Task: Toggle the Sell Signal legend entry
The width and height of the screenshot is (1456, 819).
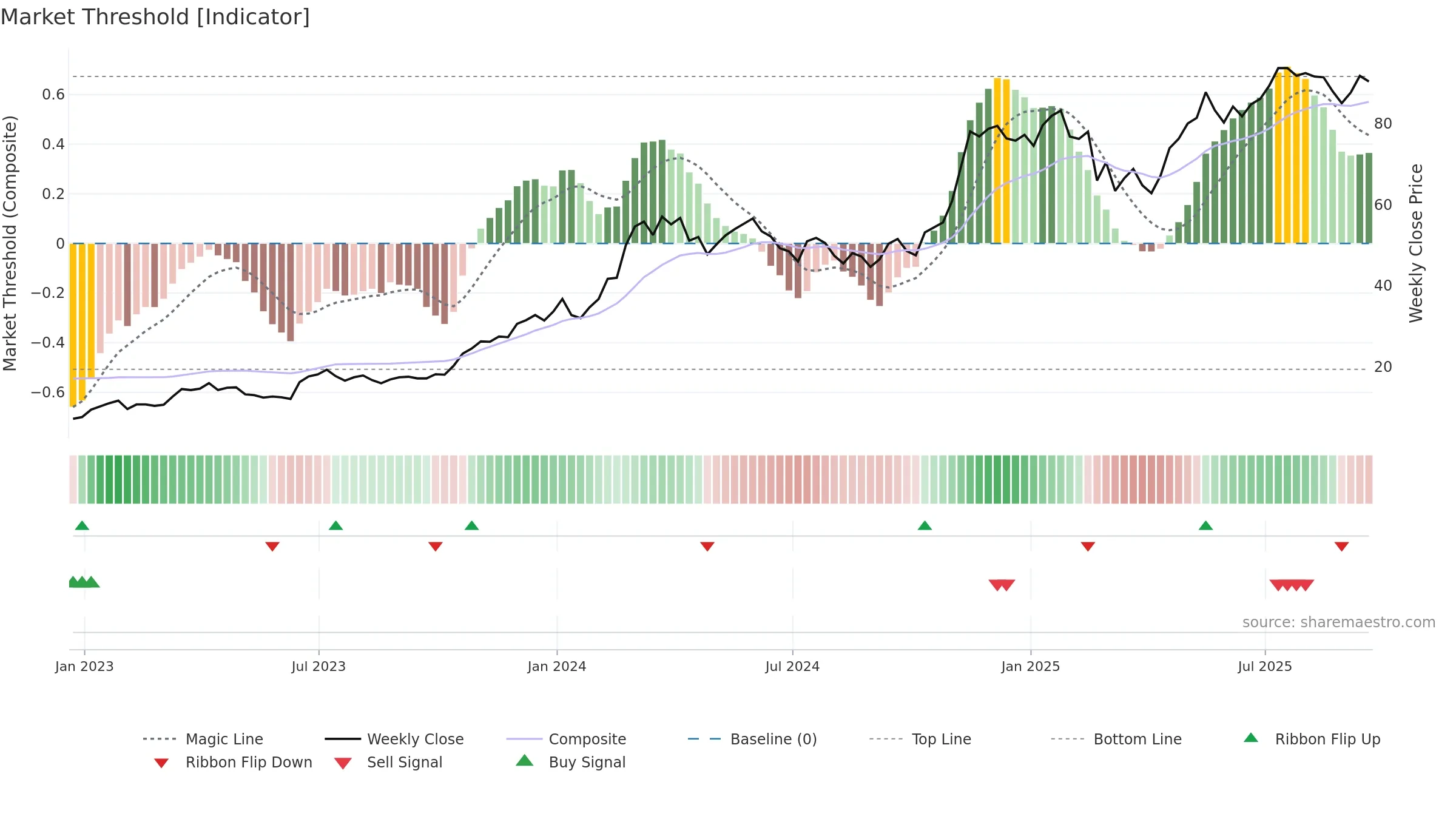Action: [x=388, y=762]
